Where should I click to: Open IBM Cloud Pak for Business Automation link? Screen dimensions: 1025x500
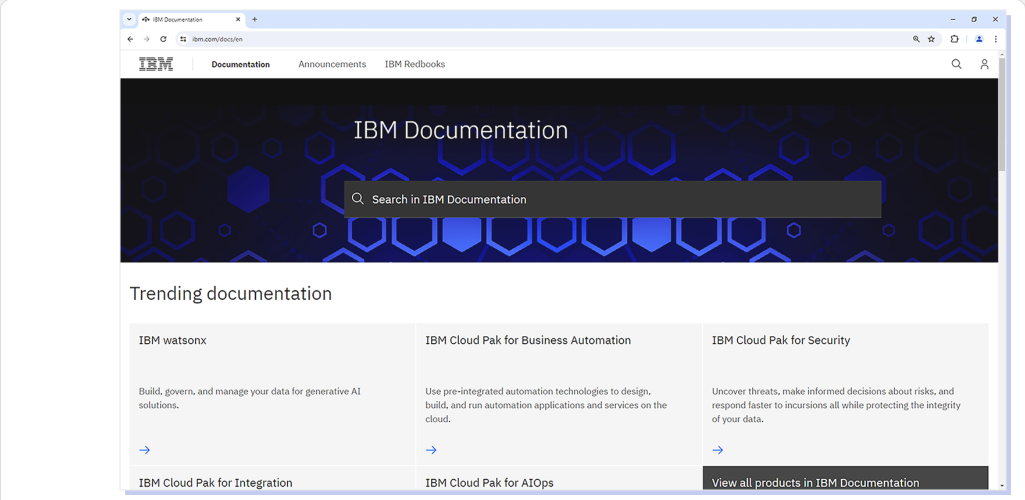tap(528, 341)
